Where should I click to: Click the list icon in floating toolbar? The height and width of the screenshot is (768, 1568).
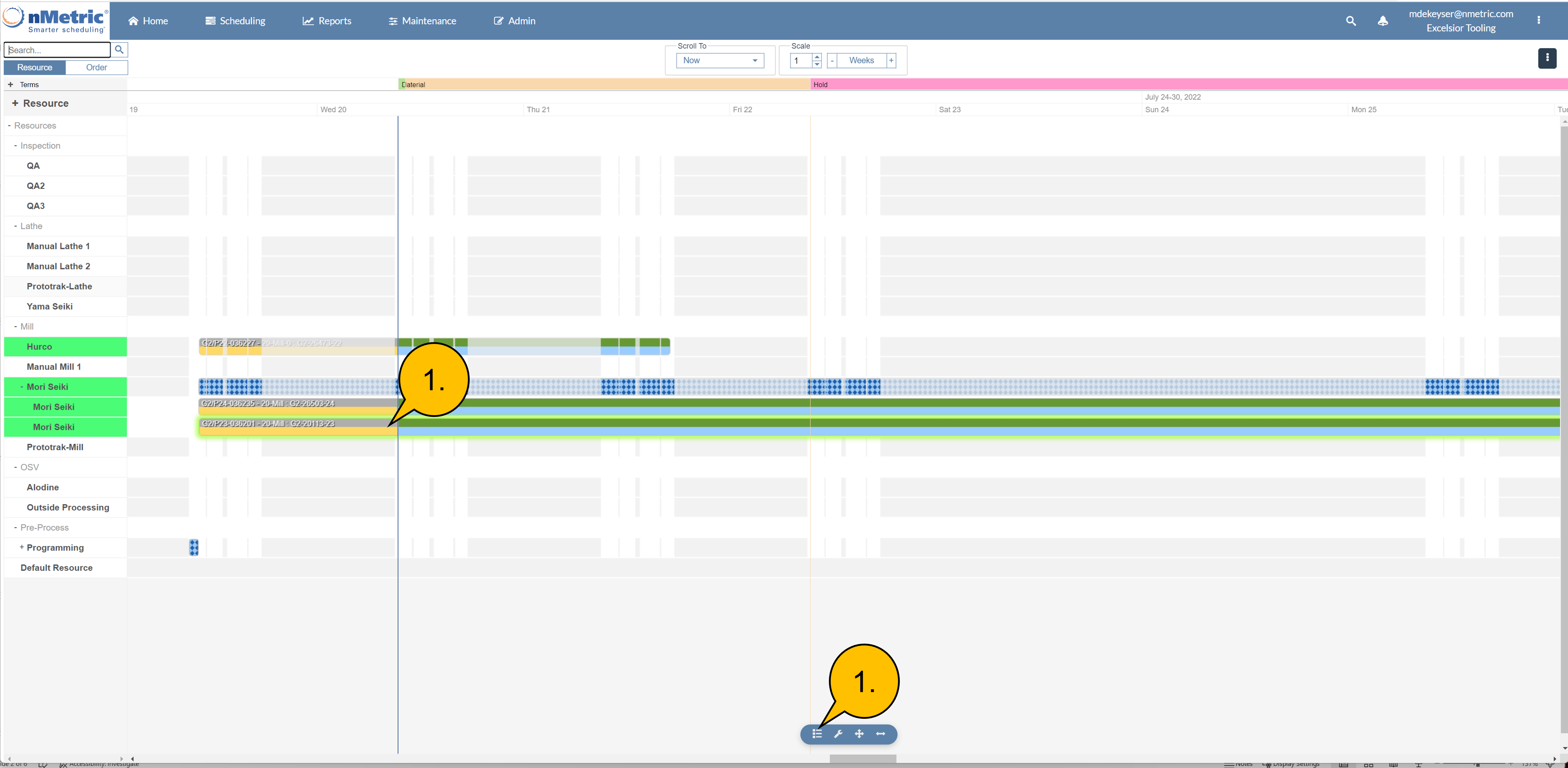tap(817, 734)
